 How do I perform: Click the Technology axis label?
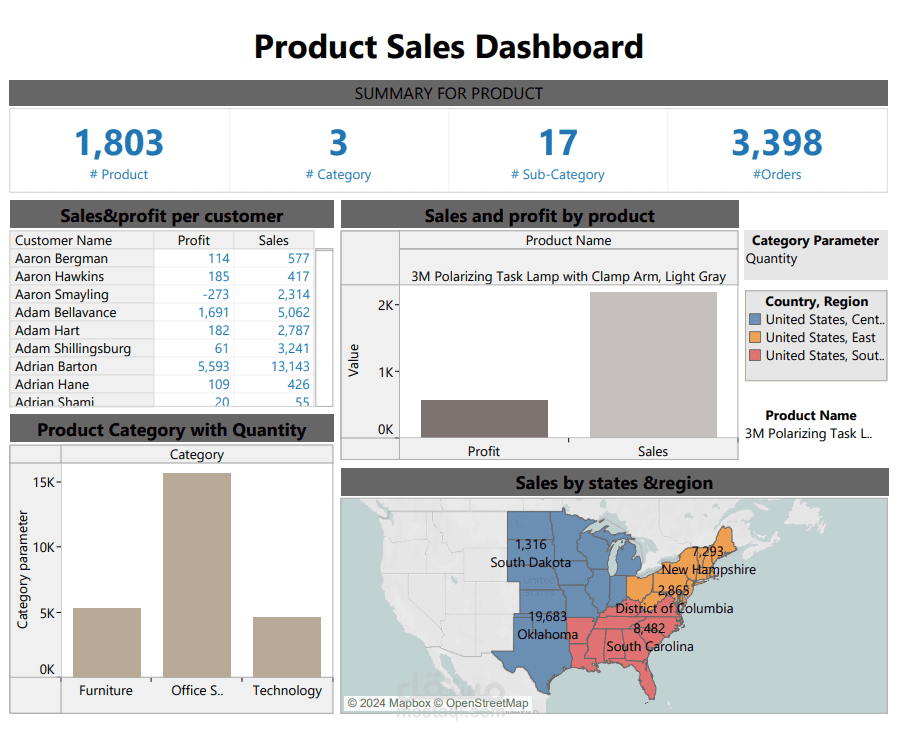(x=287, y=690)
